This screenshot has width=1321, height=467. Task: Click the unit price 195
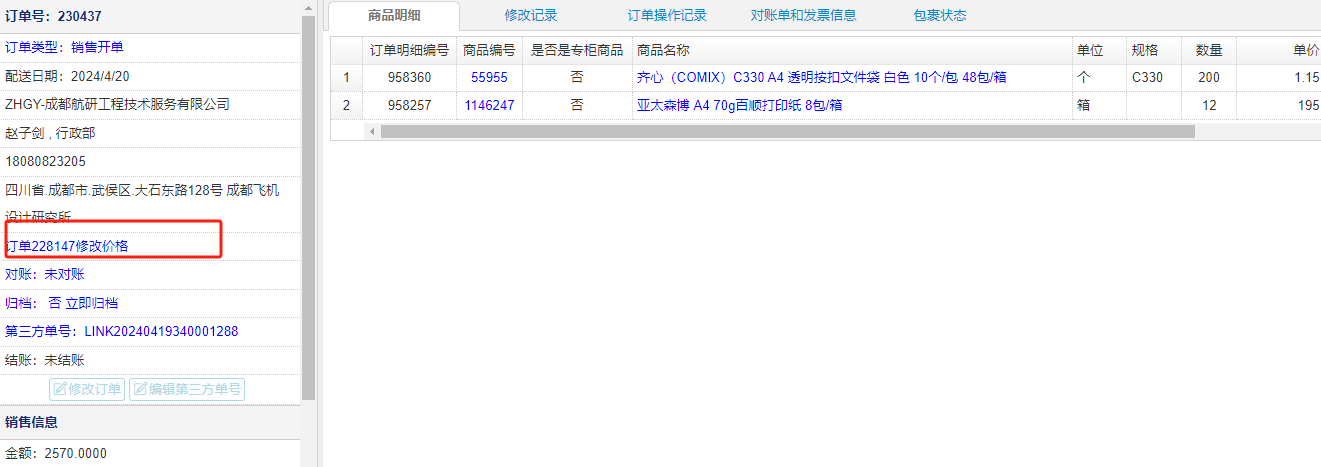pyautogui.click(x=1308, y=105)
